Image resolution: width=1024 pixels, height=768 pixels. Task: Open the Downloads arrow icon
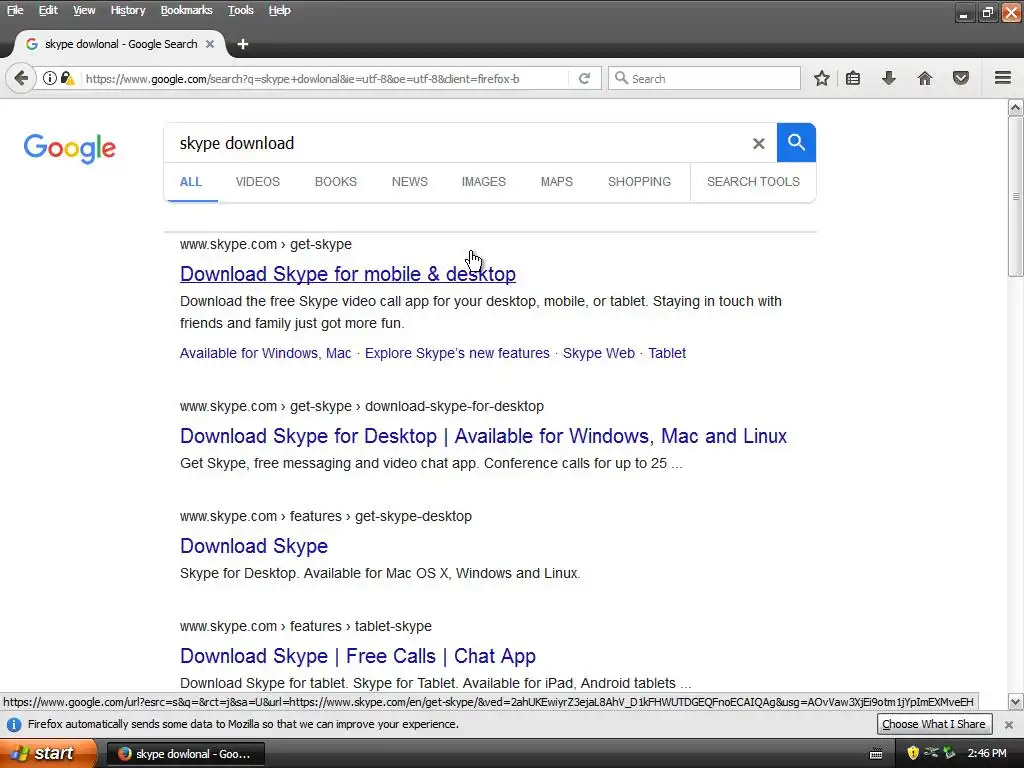click(889, 78)
